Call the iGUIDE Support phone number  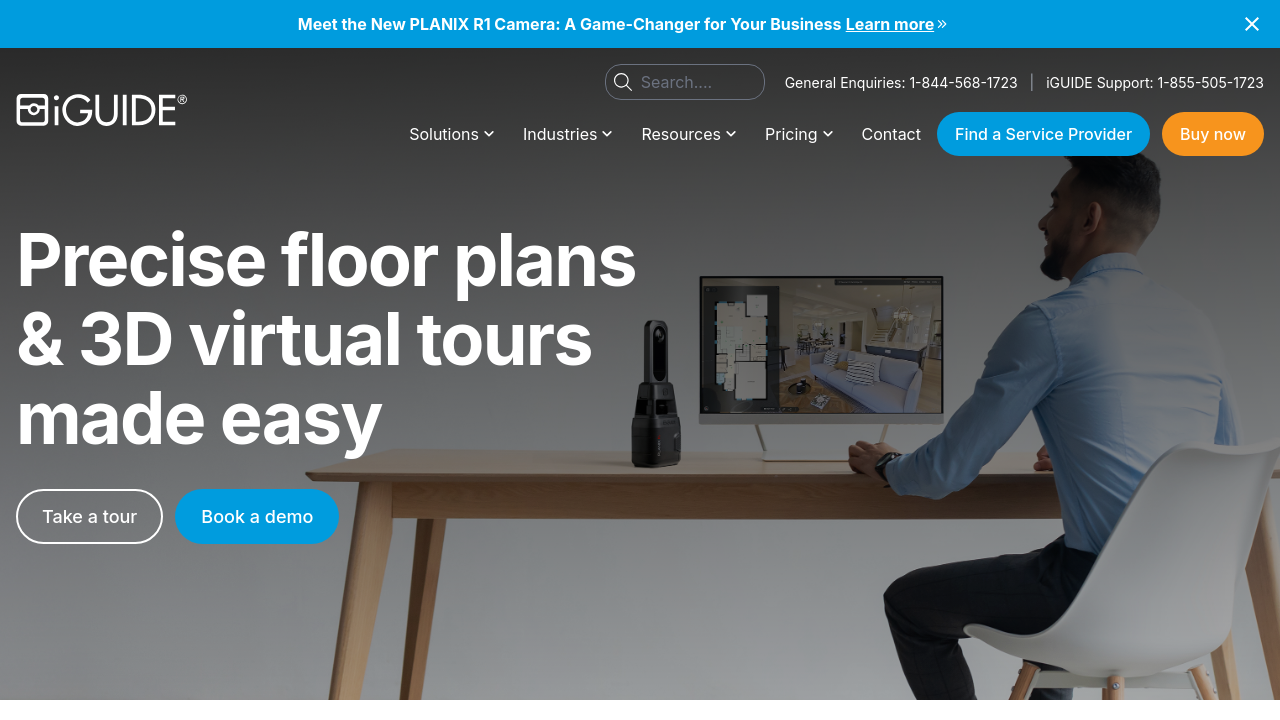[x=1210, y=83]
